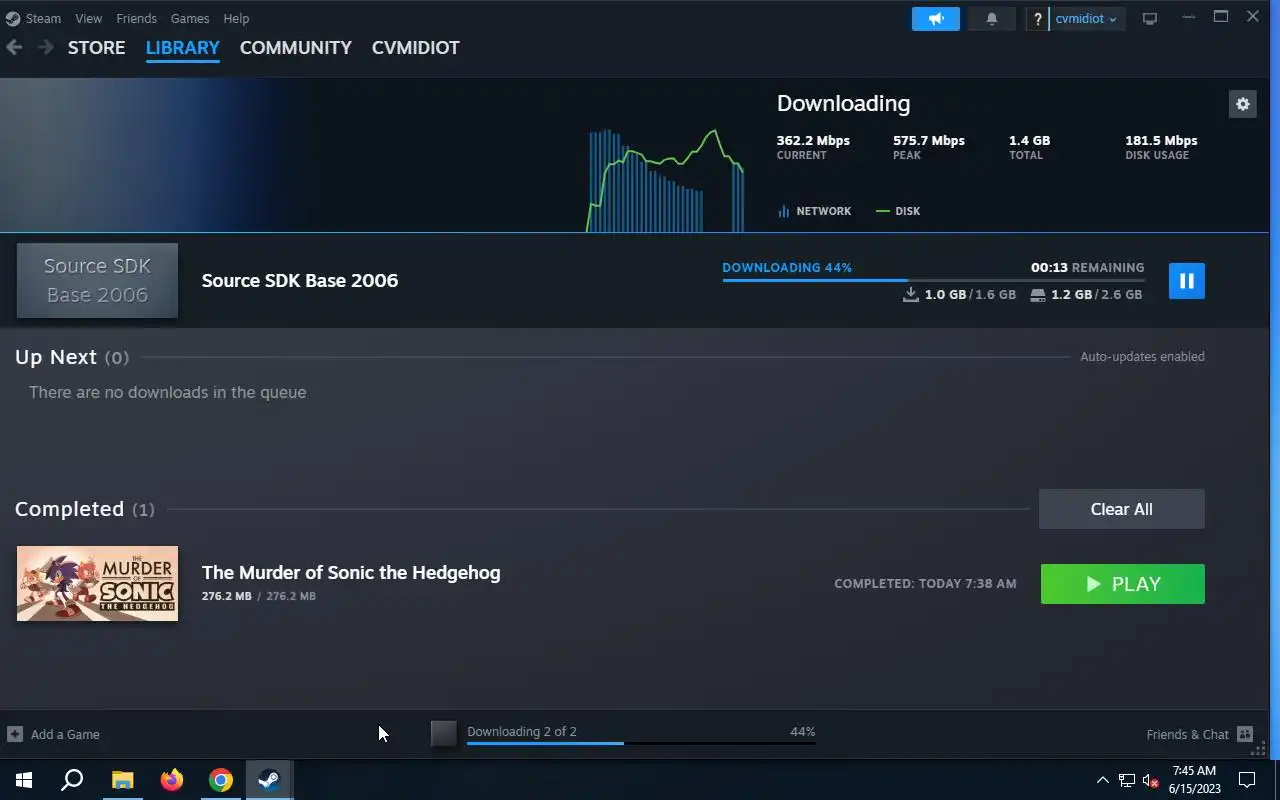Enter Big Picture mode via monitor icon
Viewport: 1280px width, 800px height.
[1150, 19]
